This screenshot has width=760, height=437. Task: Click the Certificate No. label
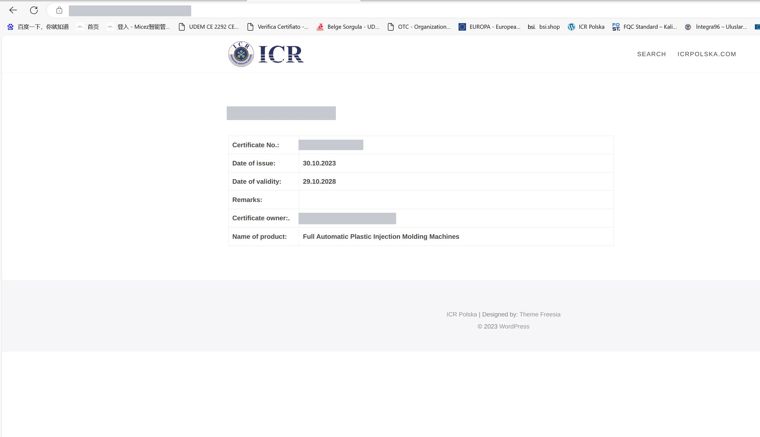pos(255,145)
